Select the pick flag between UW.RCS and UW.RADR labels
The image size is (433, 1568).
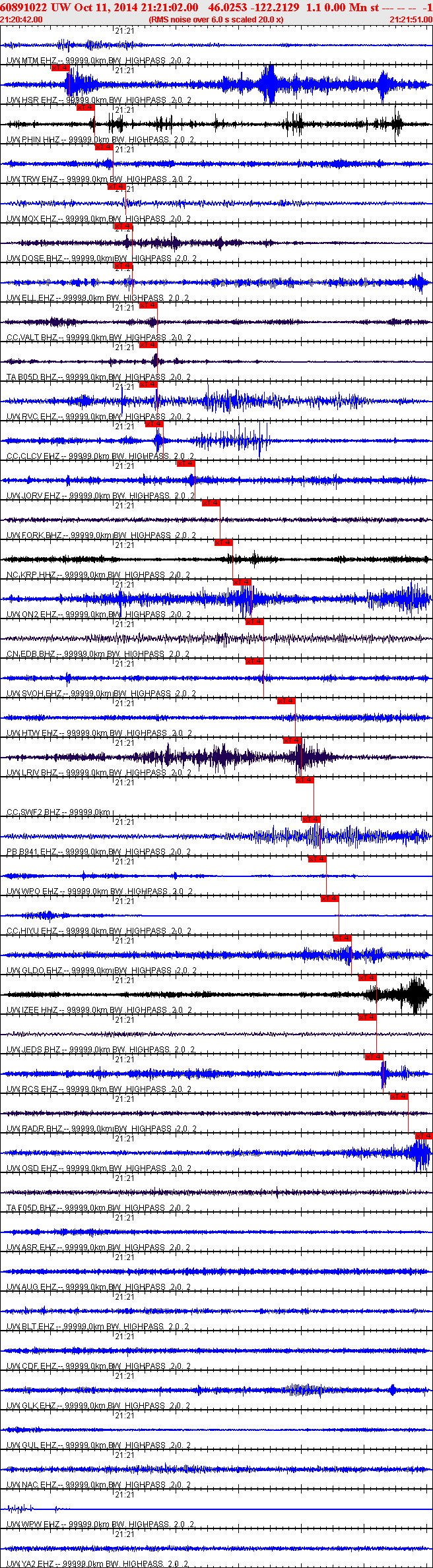click(x=399, y=1097)
